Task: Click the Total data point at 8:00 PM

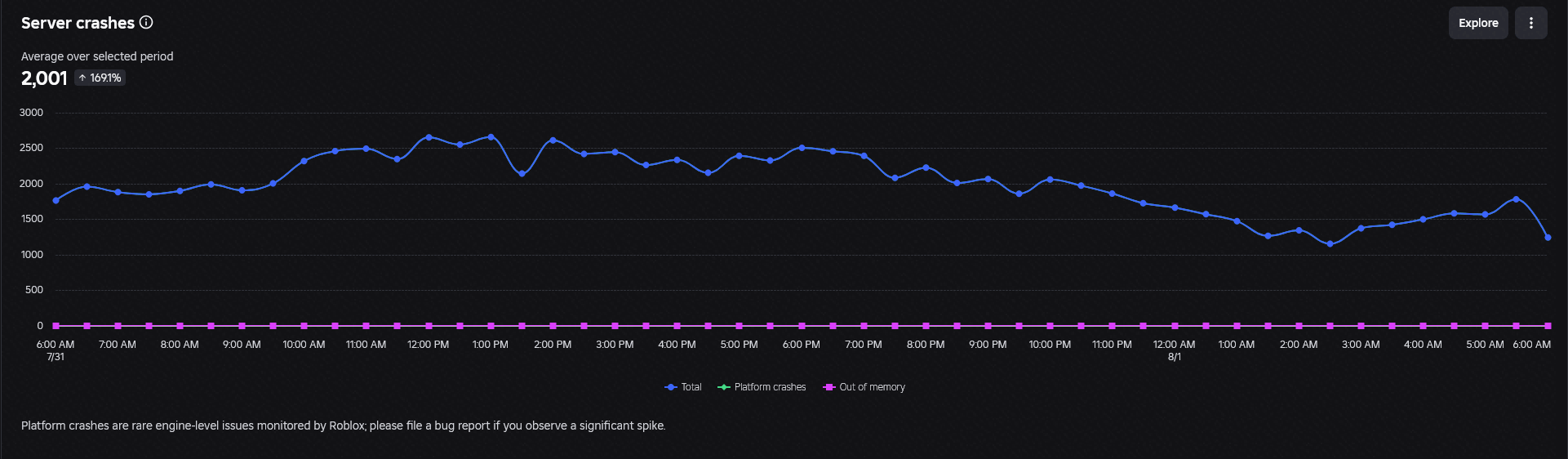Action: (926, 167)
